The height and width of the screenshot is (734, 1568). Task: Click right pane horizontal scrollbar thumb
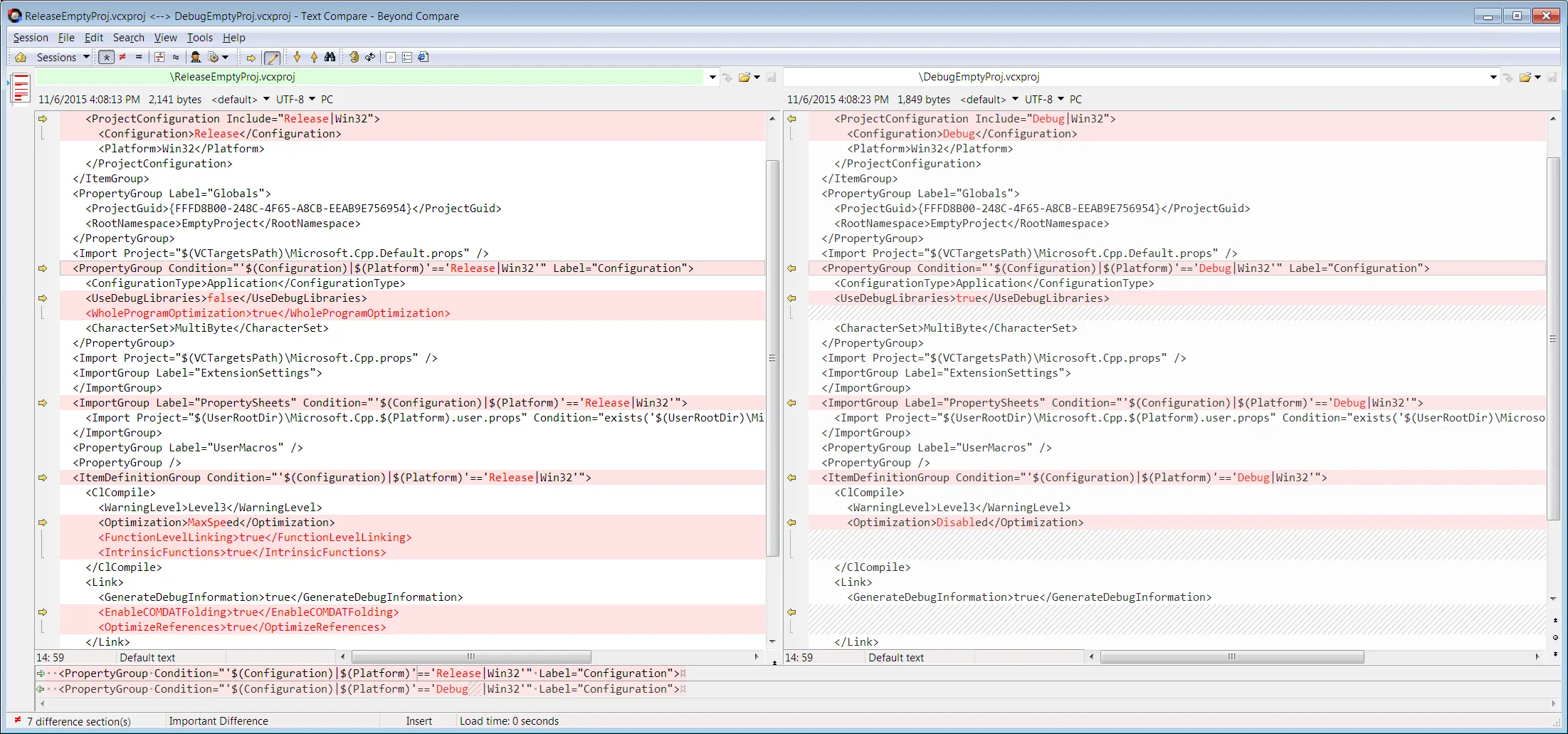point(1232,656)
